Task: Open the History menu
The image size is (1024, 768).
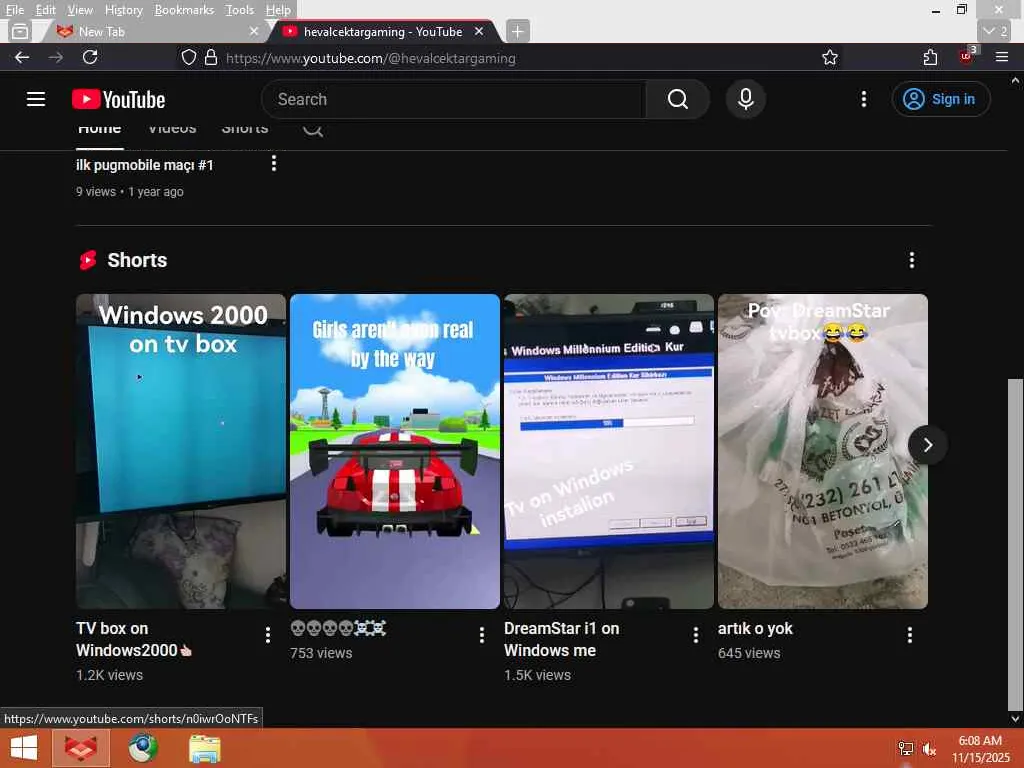Action: tap(123, 10)
